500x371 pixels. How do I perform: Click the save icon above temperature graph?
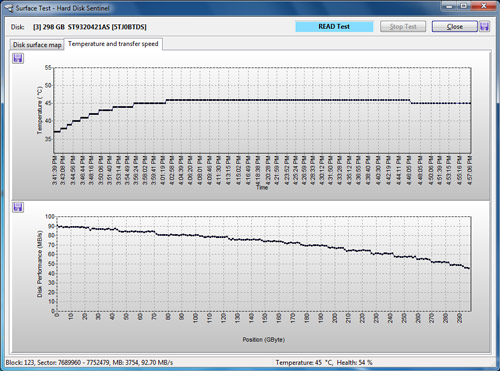(x=18, y=58)
